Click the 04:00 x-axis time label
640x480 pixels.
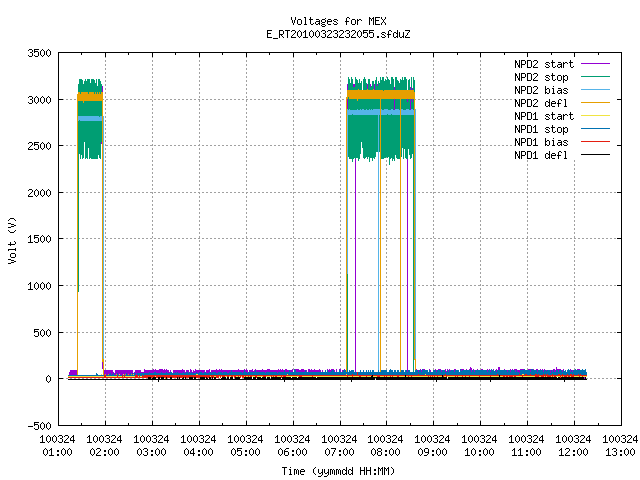[198, 453]
